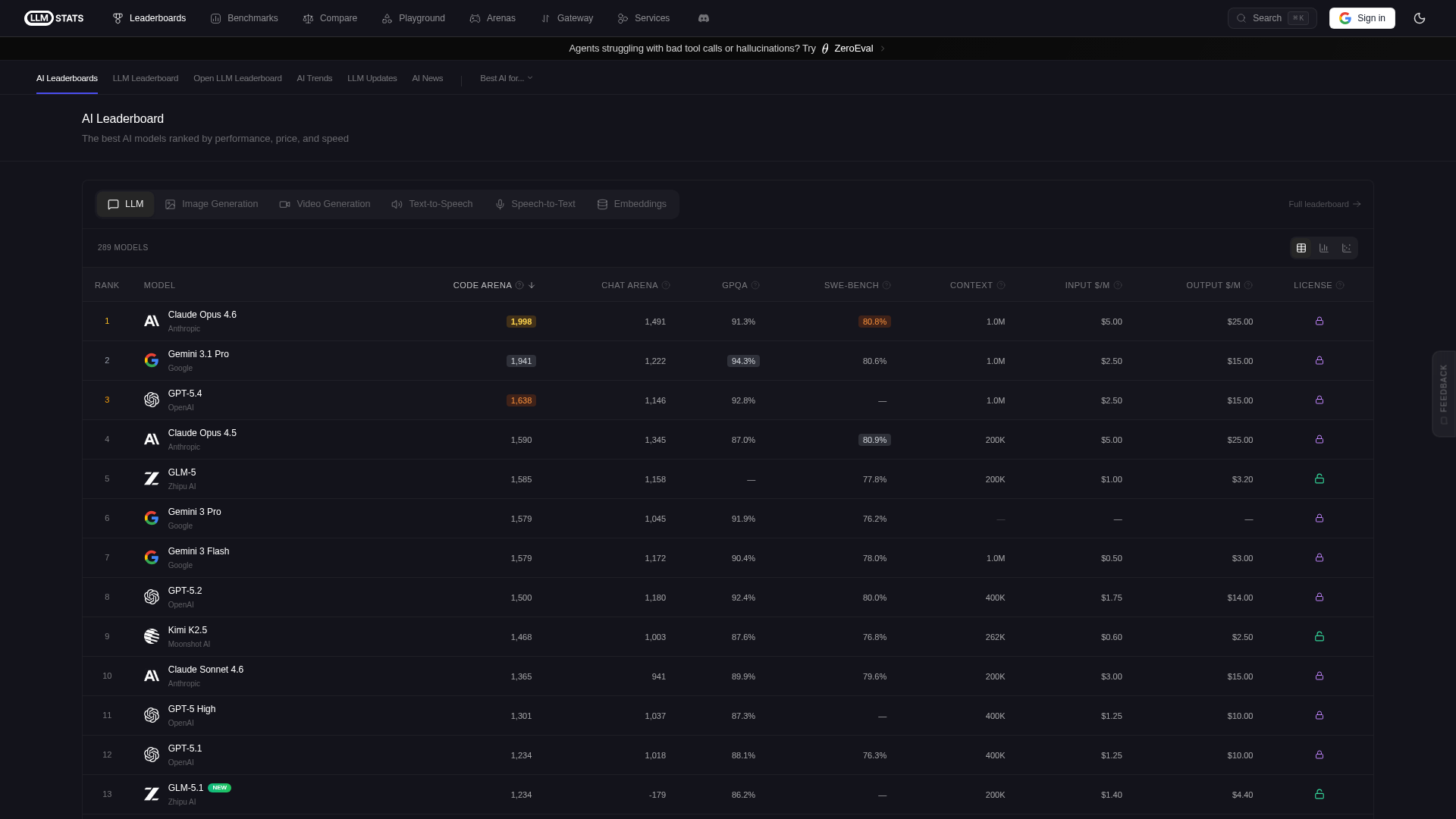Switch to bar chart view icon
This screenshot has height=819, width=1456.
(x=1324, y=248)
